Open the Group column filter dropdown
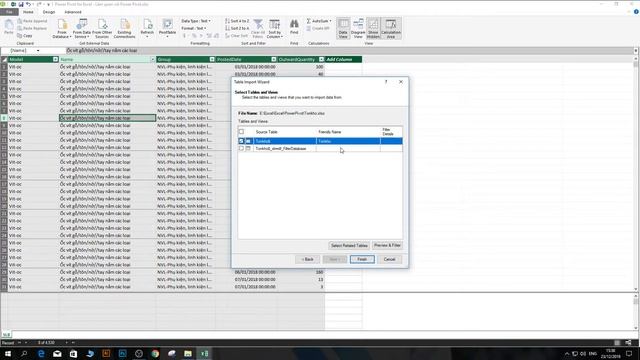The image size is (640, 360). point(212,60)
